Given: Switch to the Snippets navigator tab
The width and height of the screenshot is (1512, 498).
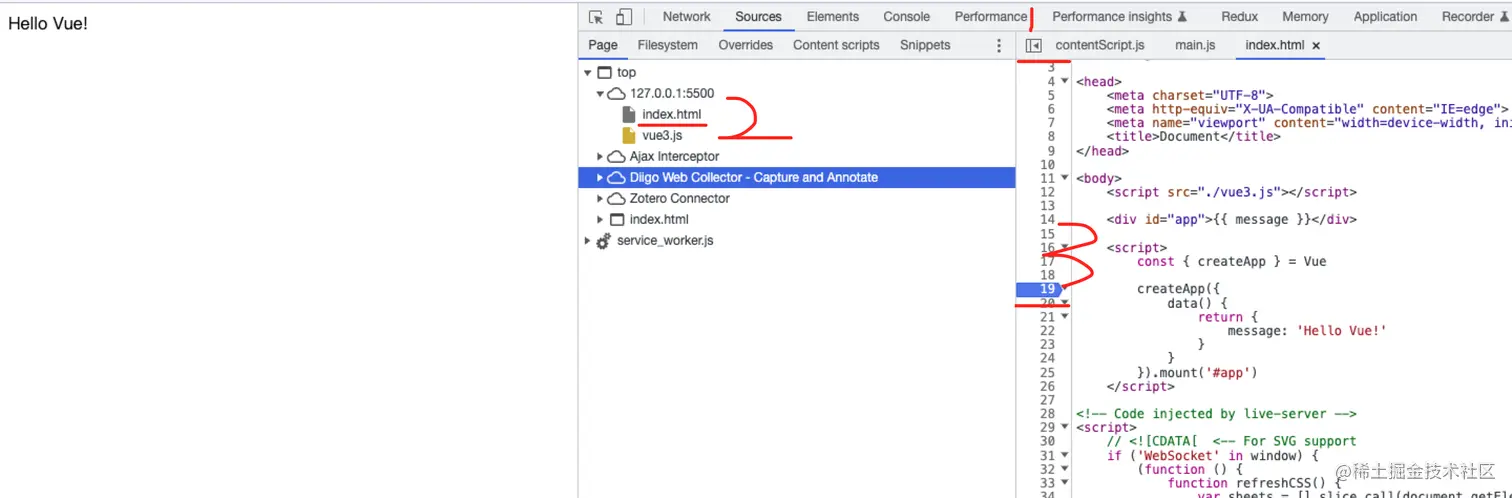Looking at the screenshot, I should [925, 45].
